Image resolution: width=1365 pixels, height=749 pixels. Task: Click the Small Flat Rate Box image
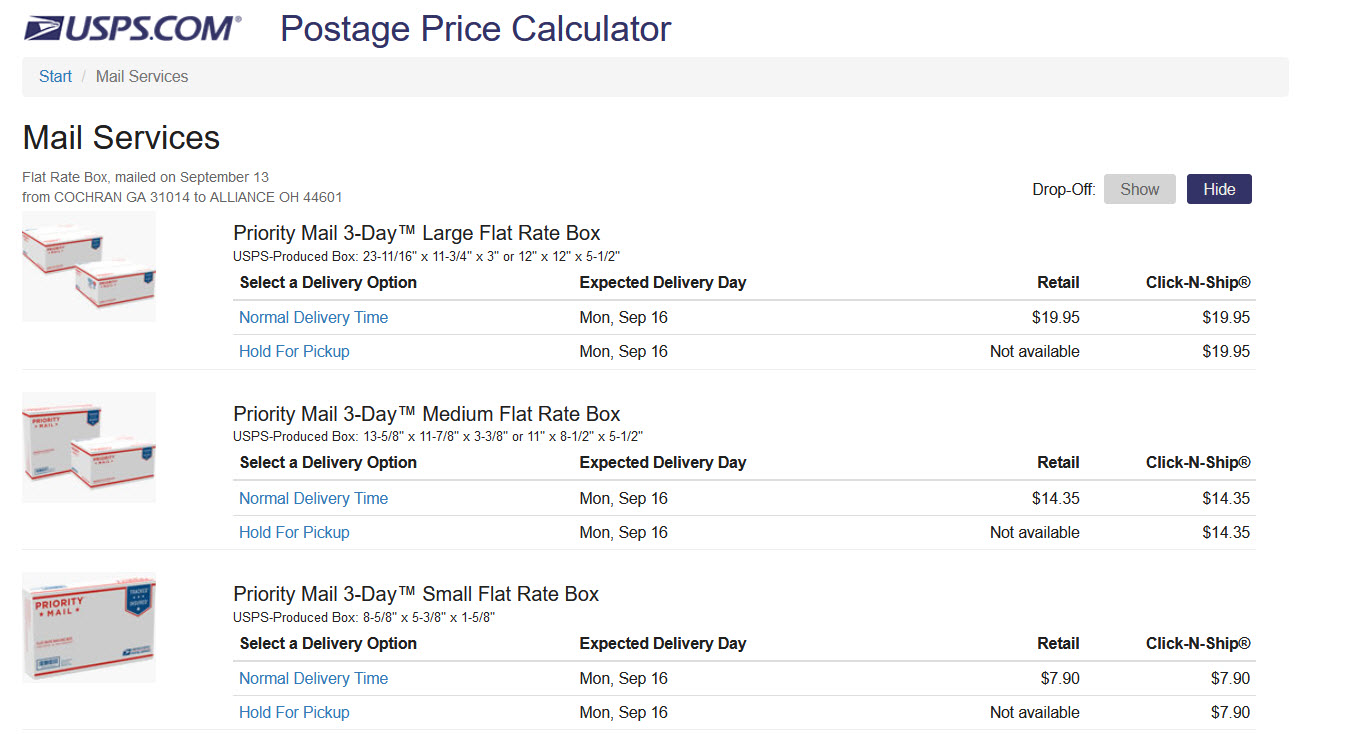89,628
